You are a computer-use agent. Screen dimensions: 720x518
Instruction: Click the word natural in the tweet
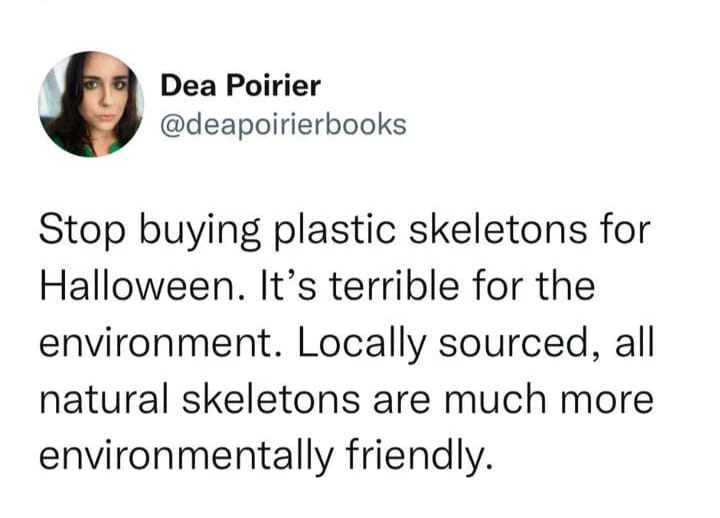pyautogui.click(x=104, y=398)
